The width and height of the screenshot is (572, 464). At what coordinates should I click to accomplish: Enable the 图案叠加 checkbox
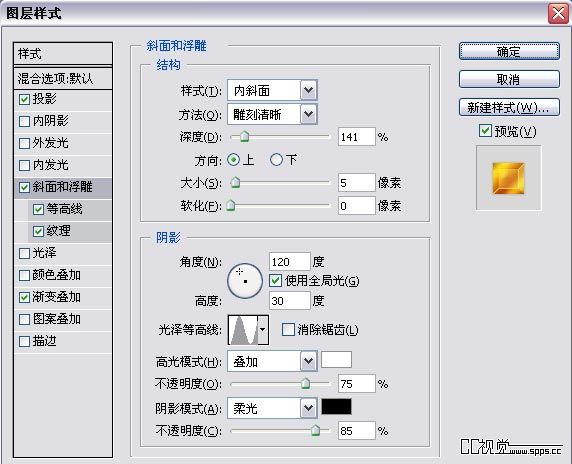(x=24, y=320)
